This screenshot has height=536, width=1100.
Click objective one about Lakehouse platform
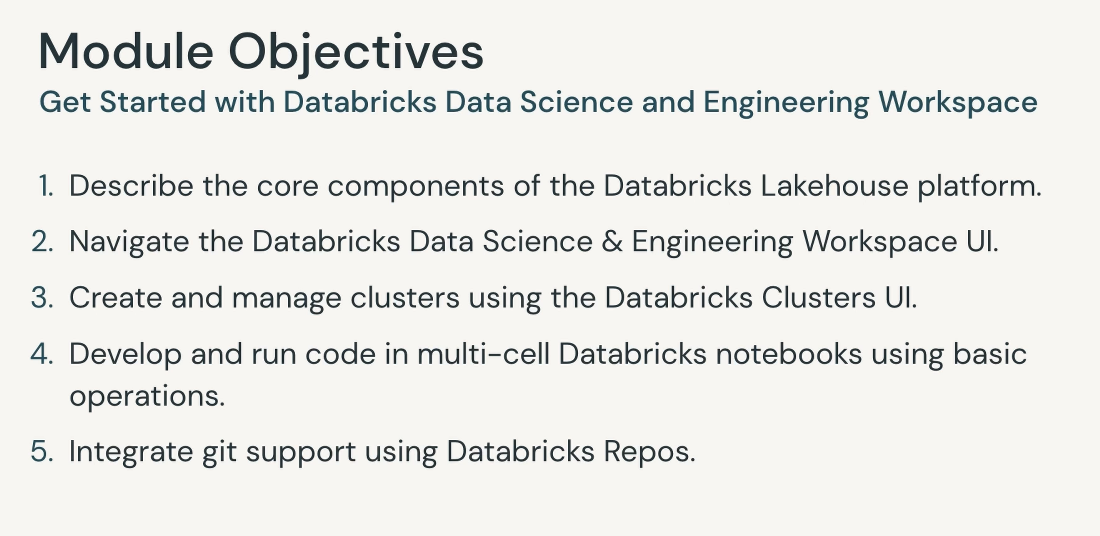(556, 187)
